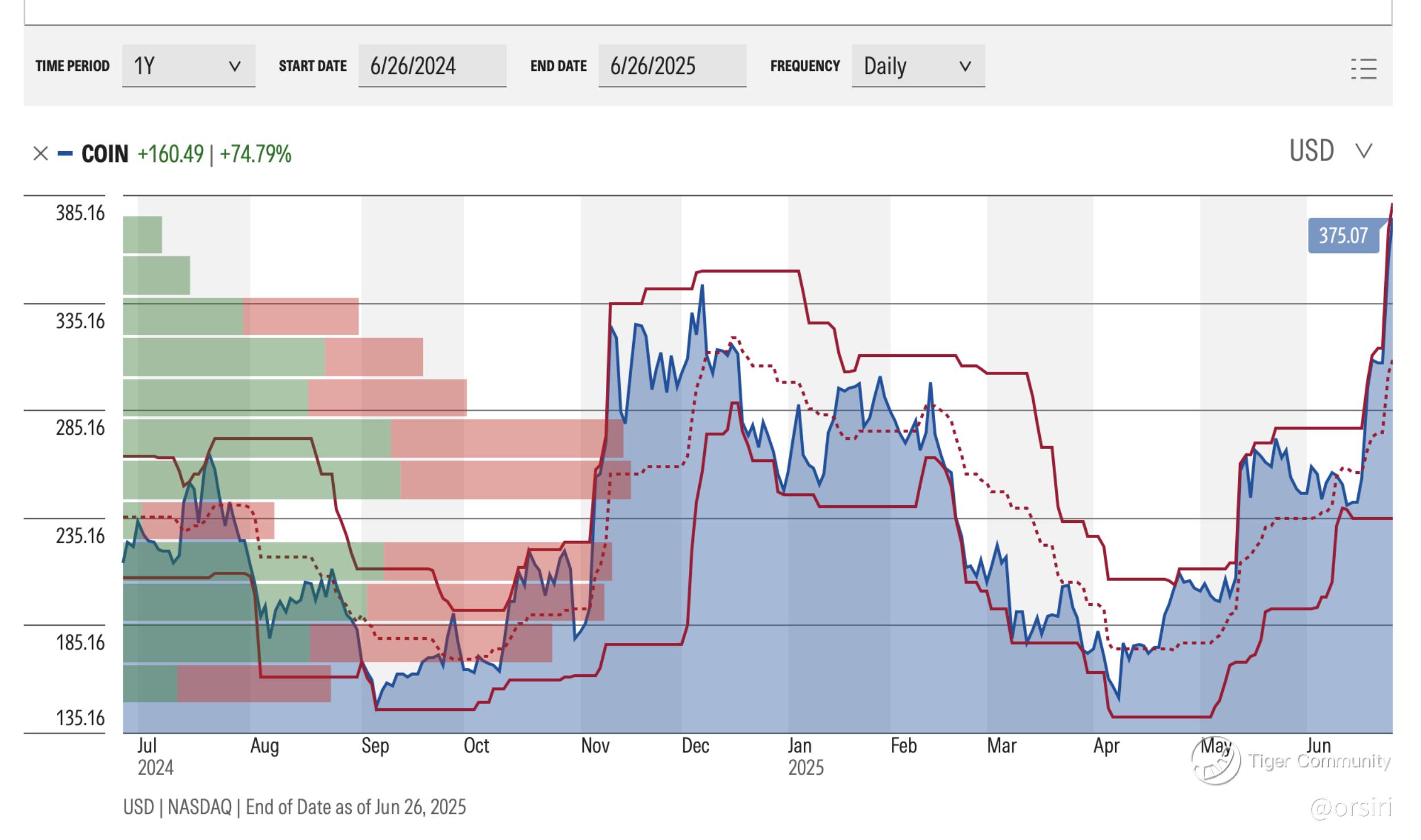This screenshot has height=840, width=1421.
Task: Click the Nov x-axis label
Action: tap(595, 746)
